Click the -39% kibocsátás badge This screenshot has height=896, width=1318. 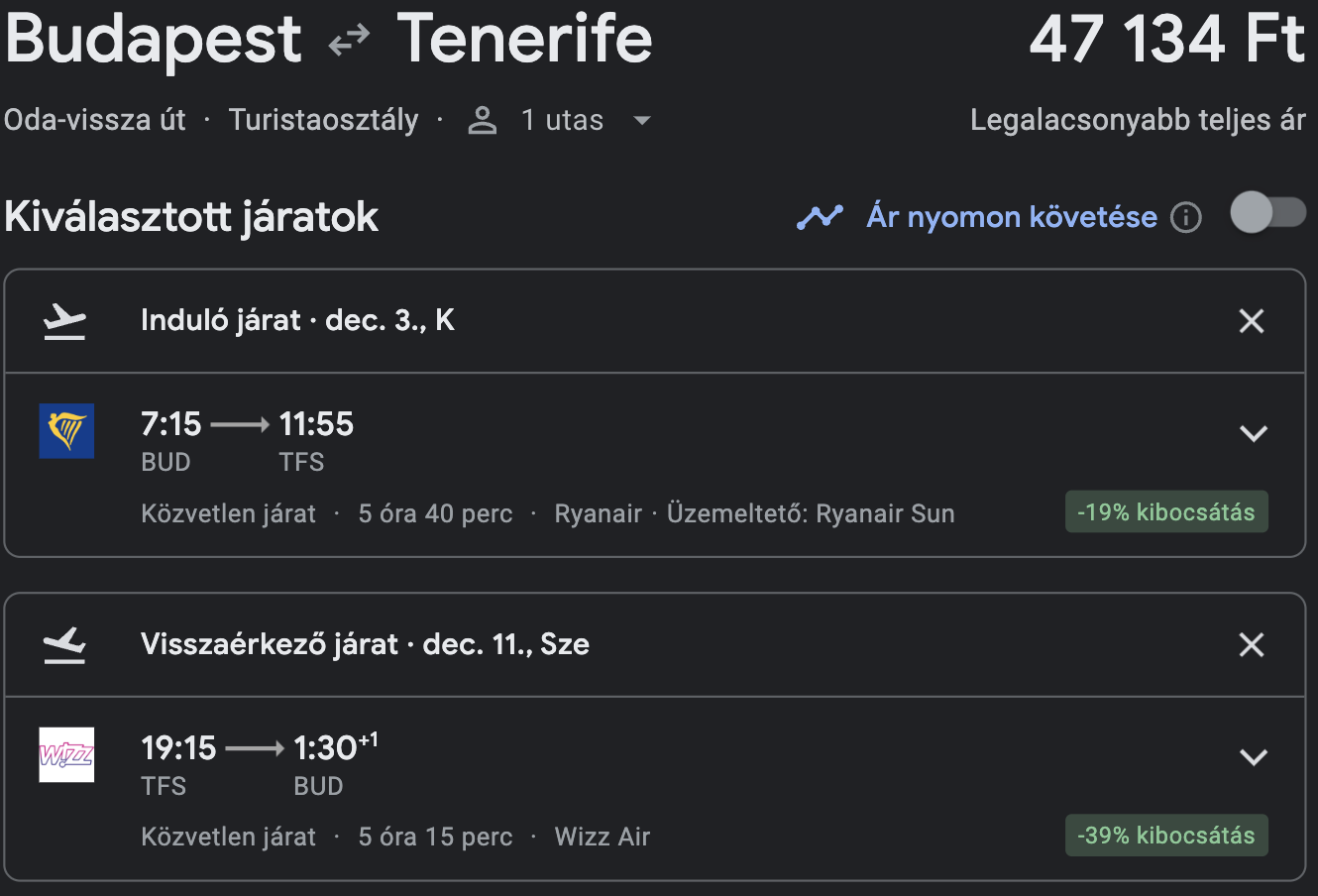(1166, 836)
